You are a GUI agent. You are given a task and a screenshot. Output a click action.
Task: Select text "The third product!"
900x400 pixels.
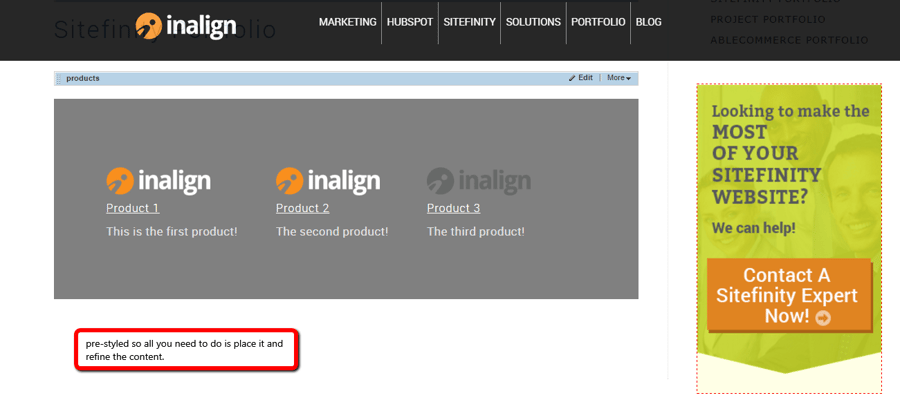point(476,232)
